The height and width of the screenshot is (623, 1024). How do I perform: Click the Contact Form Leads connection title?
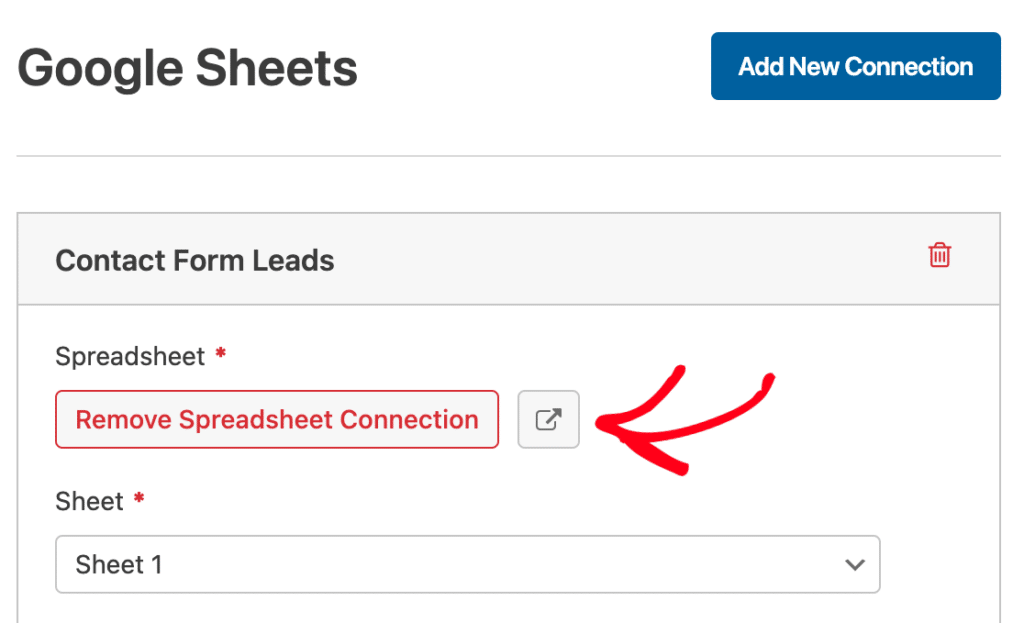pos(195,261)
